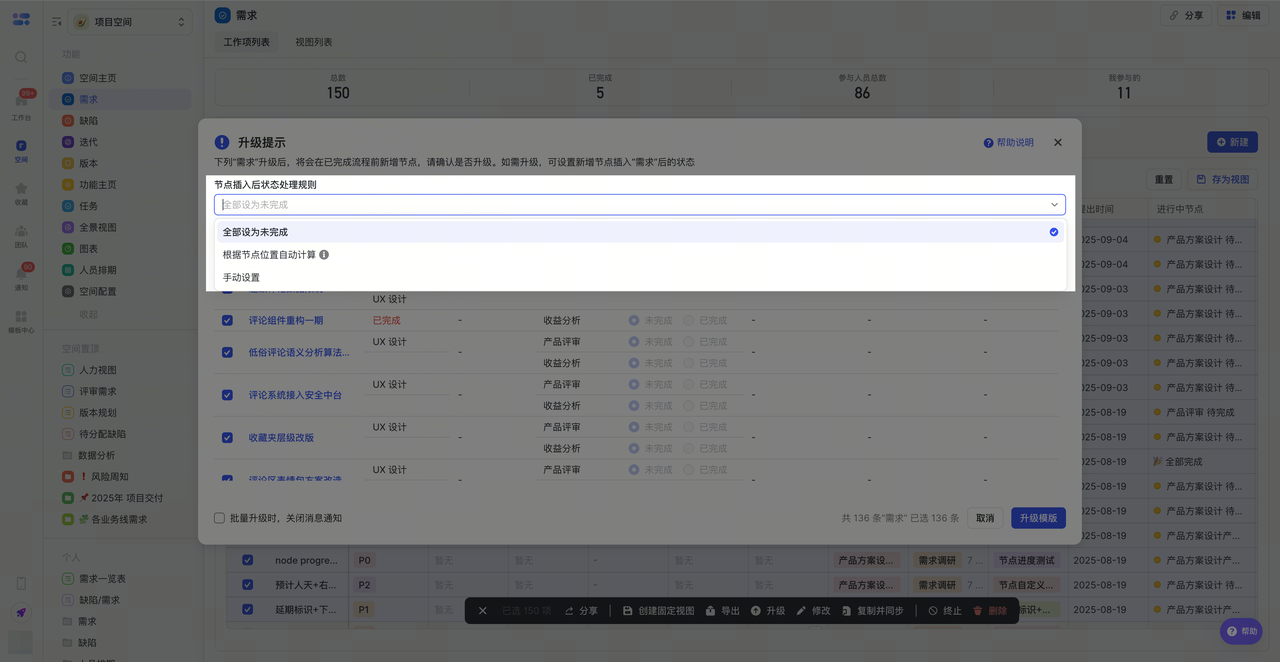
Task: Click the search icon in left rail
Action: click(21, 57)
